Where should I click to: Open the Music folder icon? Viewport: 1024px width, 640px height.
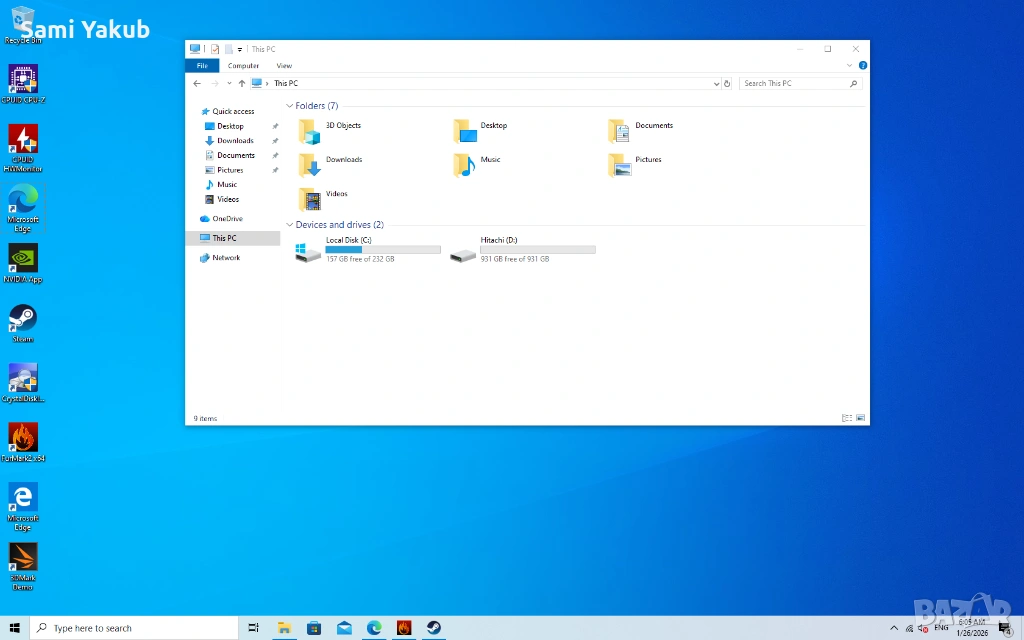pyautogui.click(x=464, y=164)
